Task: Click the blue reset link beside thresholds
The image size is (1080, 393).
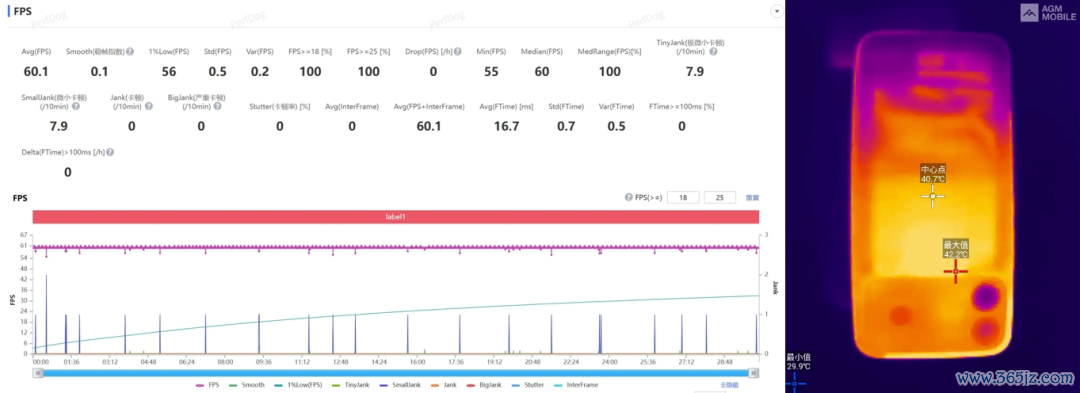Action: pyautogui.click(x=752, y=198)
